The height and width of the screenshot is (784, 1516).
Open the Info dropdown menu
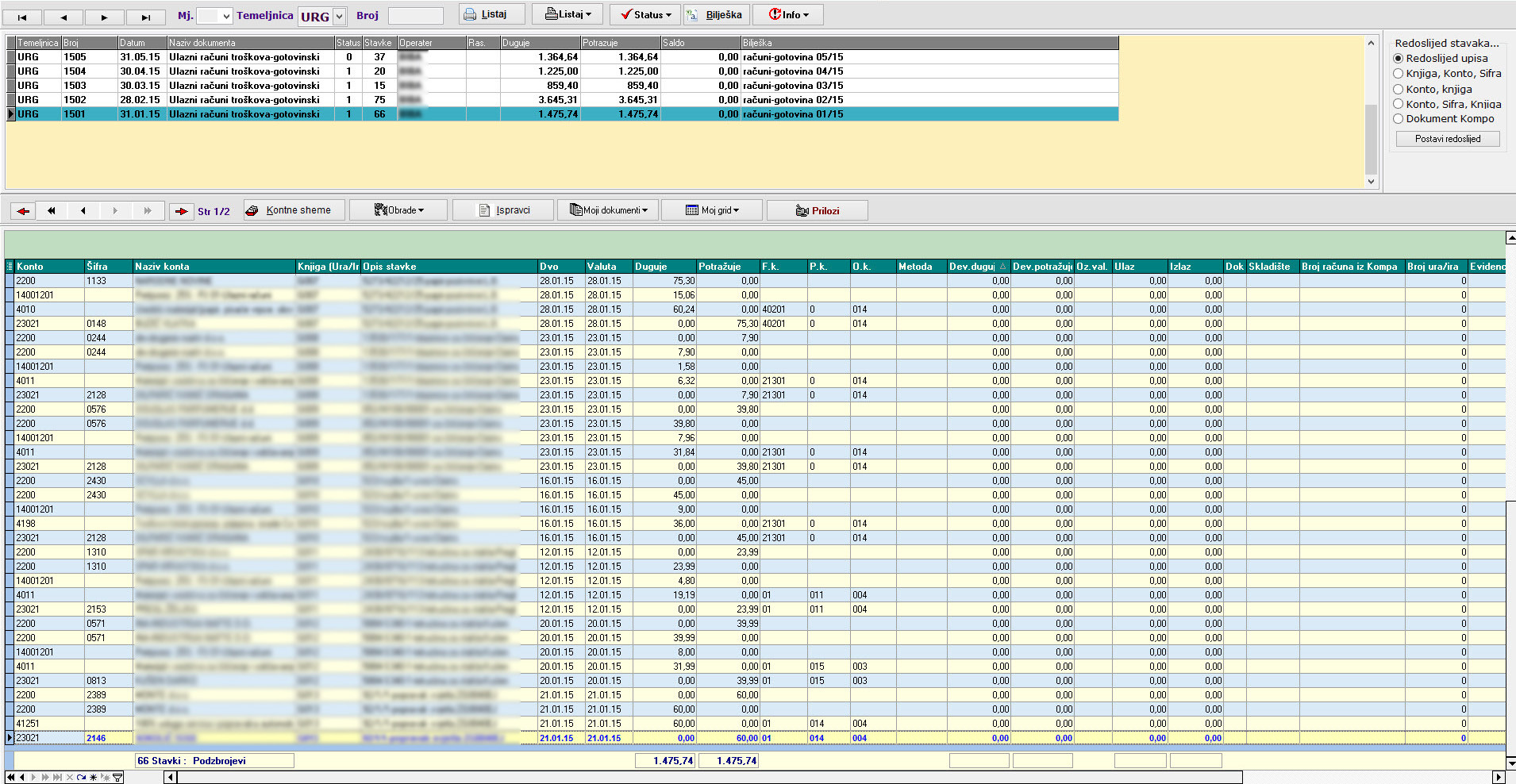click(788, 14)
